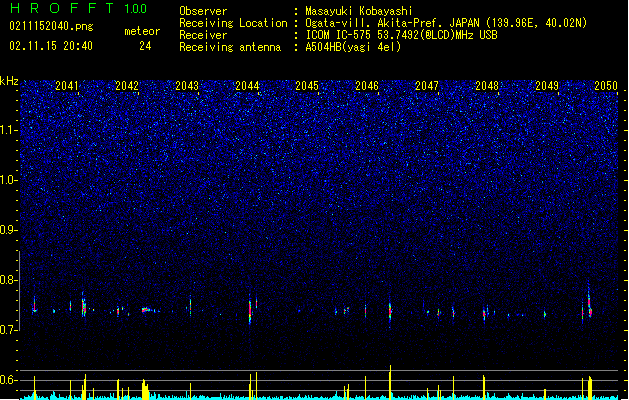
Task: Click the time marker 2044
Action: pyautogui.click(x=247, y=85)
